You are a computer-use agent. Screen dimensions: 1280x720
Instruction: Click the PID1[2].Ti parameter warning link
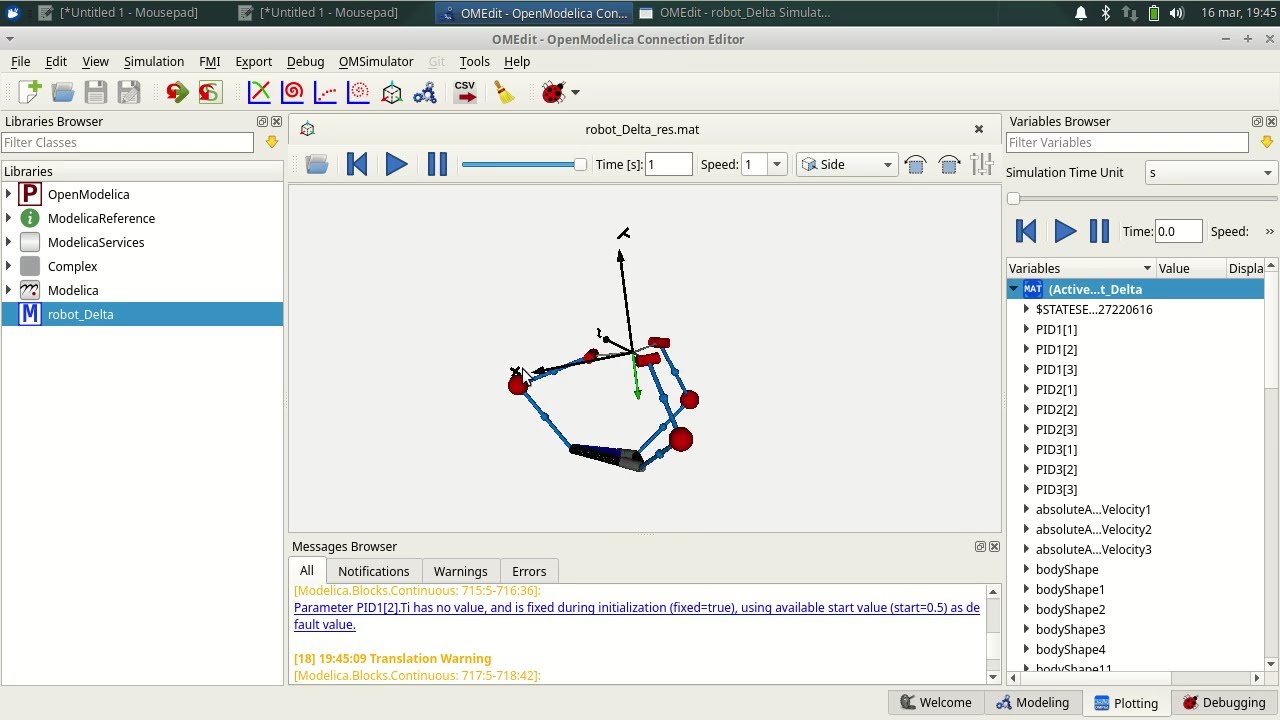click(637, 616)
